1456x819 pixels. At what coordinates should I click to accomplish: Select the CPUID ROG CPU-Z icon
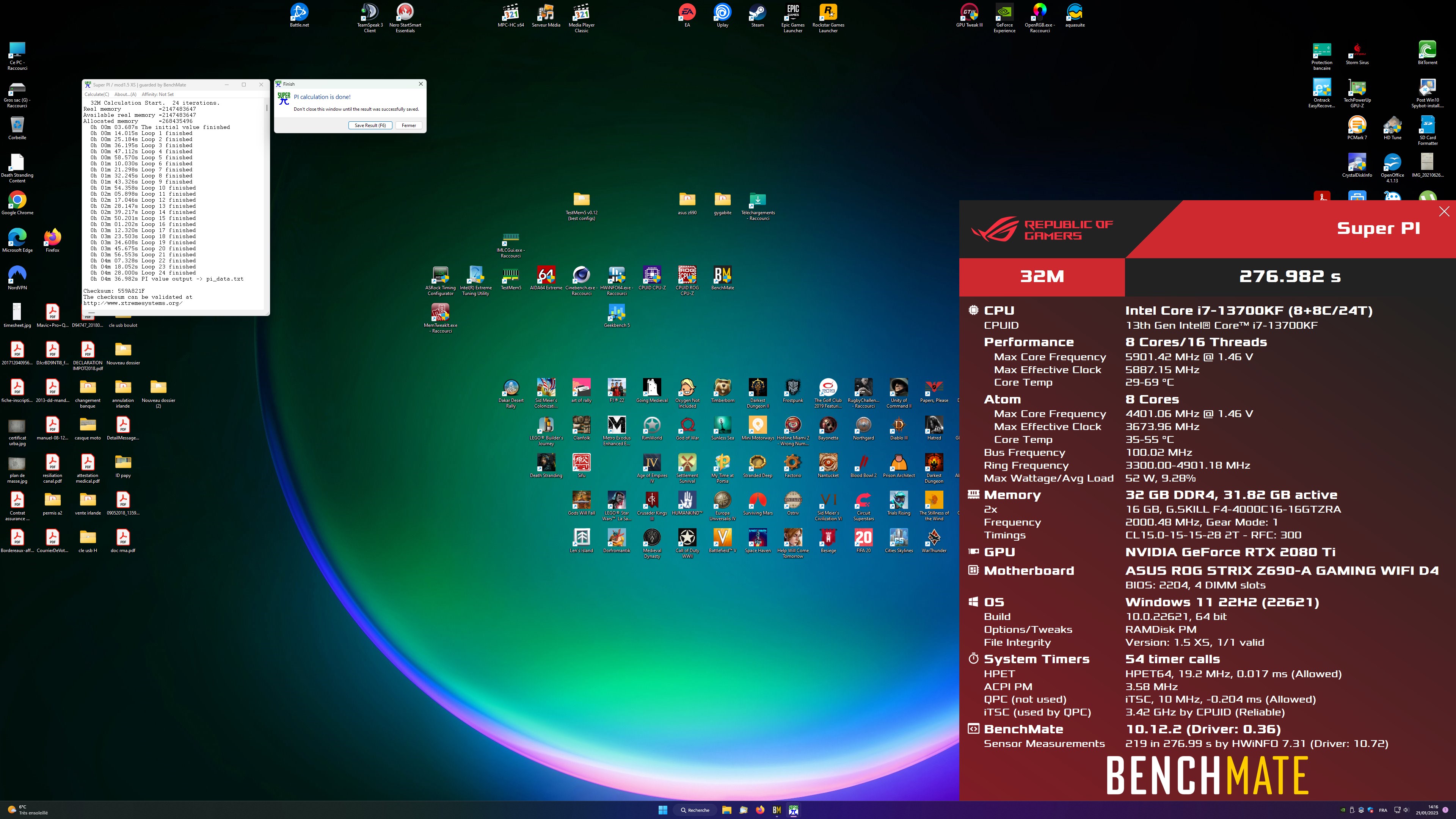coord(687,281)
